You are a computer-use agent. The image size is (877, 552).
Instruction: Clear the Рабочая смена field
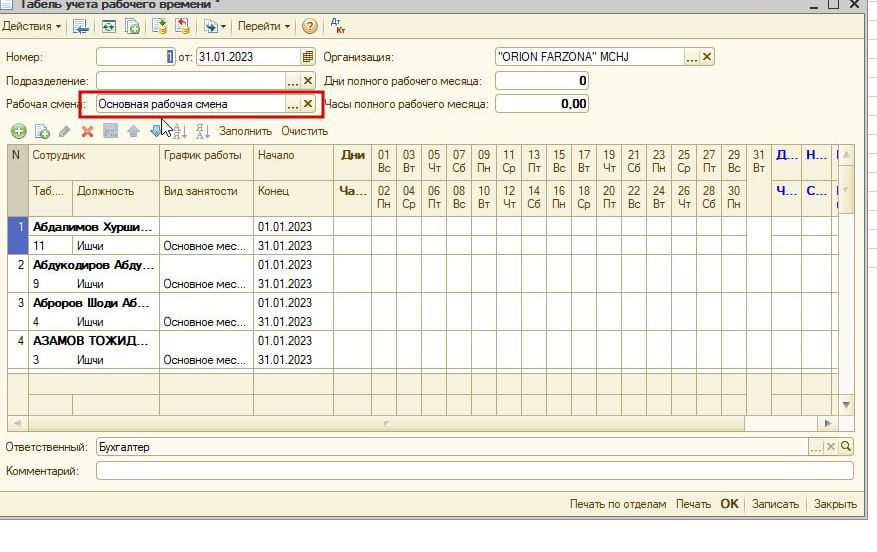(x=308, y=105)
